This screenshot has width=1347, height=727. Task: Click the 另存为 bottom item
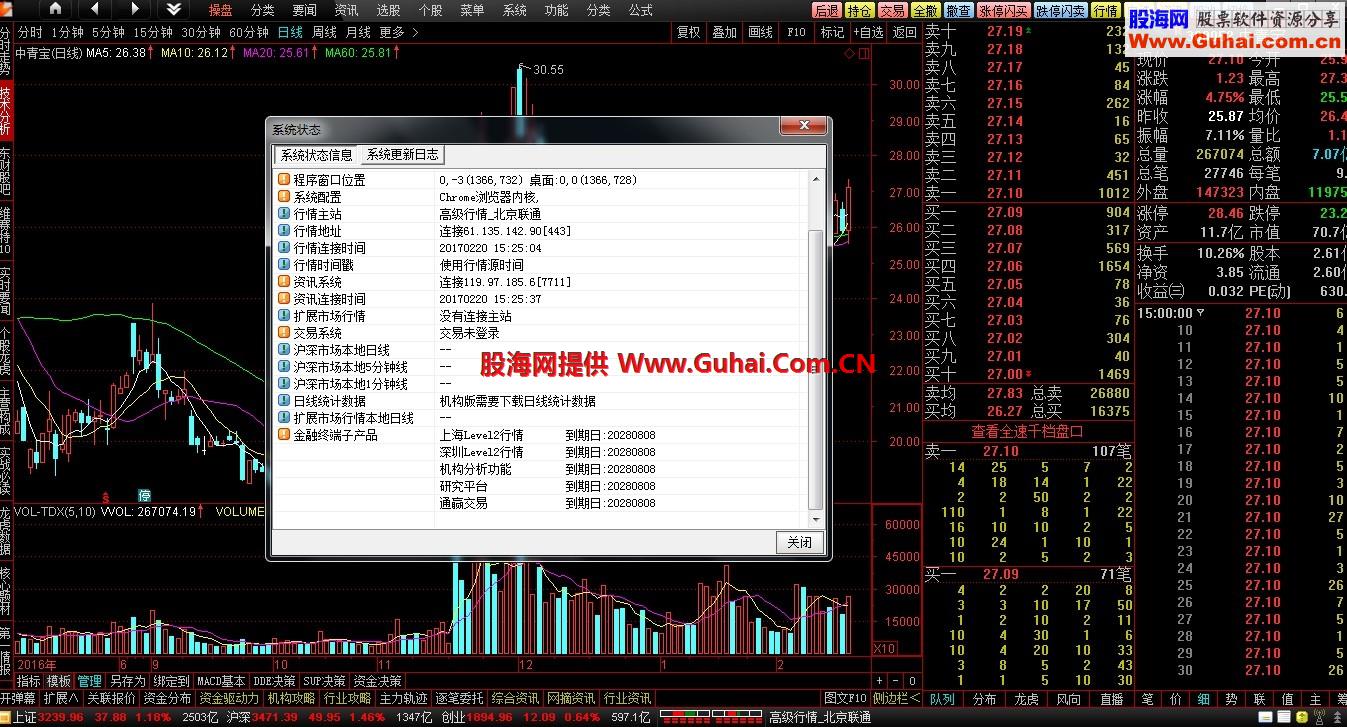(x=127, y=681)
